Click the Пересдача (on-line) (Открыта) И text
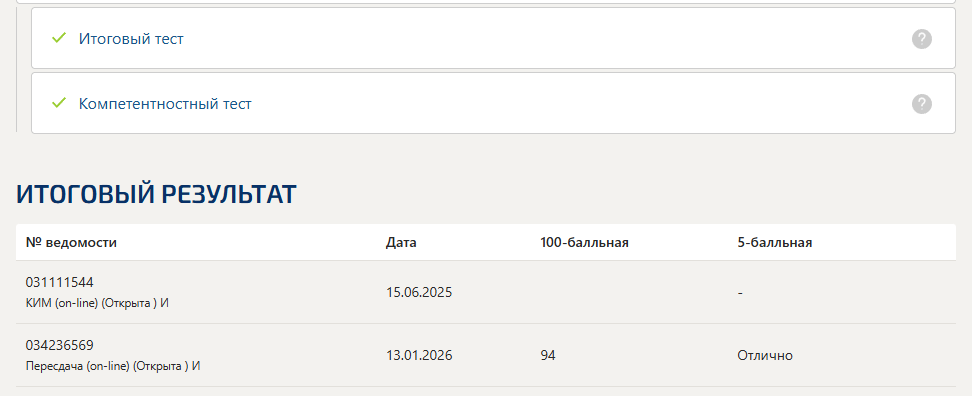Viewport: 972px width, 396px height. 113,366
